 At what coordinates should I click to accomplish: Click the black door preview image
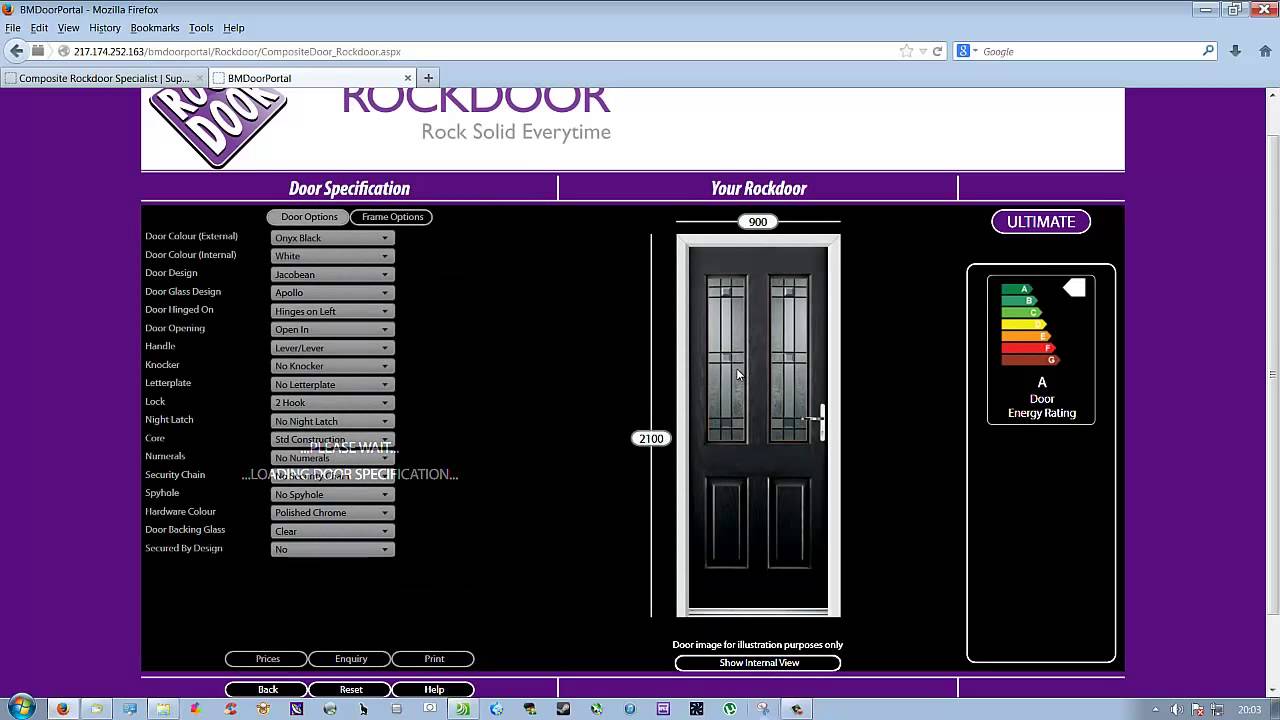coord(758,426)
